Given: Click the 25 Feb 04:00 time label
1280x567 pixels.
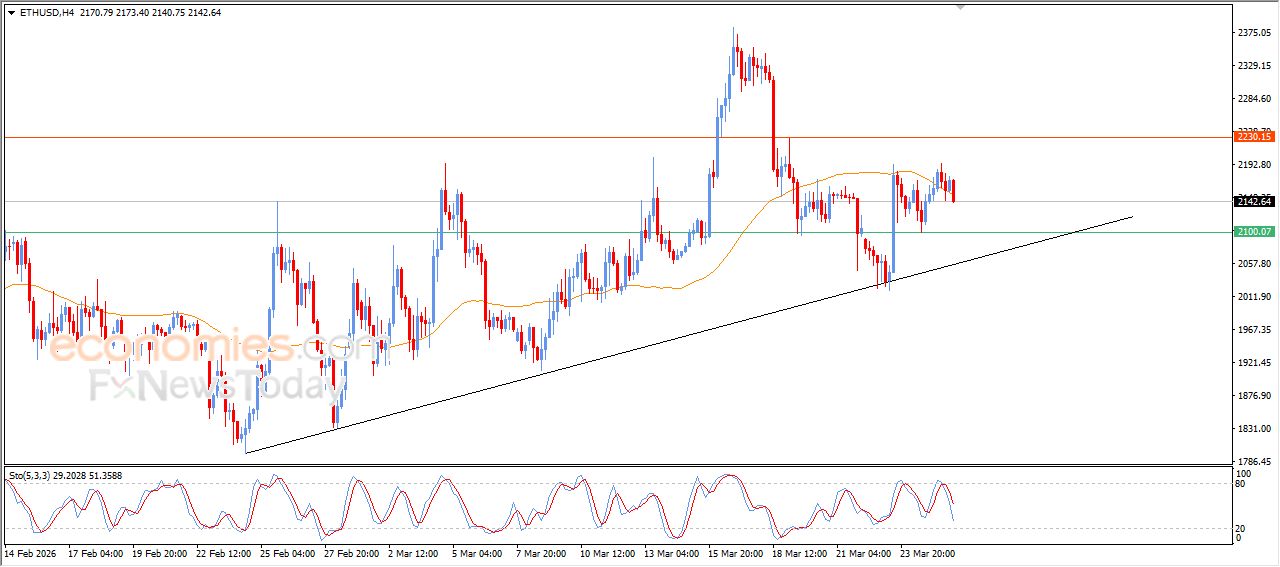Looking at the screenshot, I should click(288, 552).
